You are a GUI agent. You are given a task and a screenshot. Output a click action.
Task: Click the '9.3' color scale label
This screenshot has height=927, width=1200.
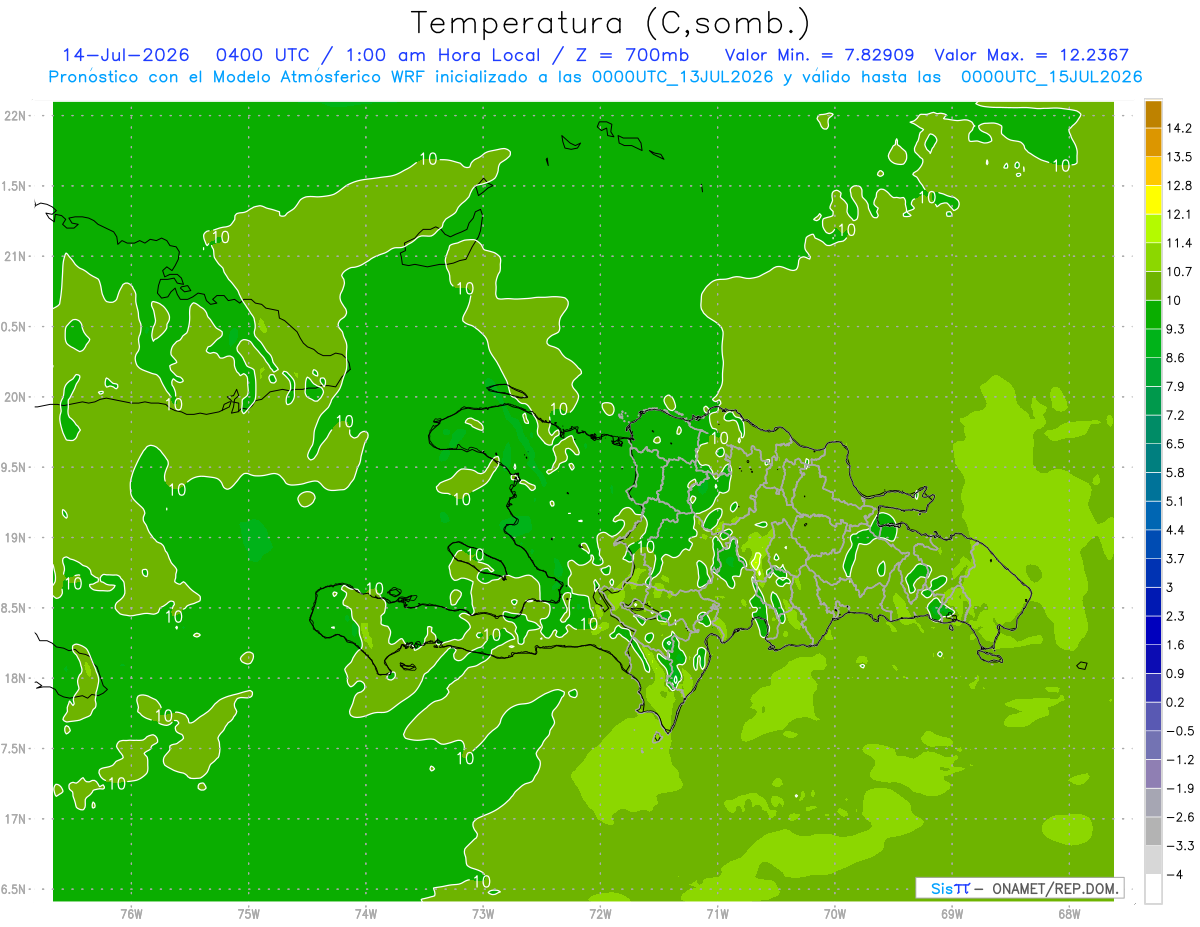1176,329
